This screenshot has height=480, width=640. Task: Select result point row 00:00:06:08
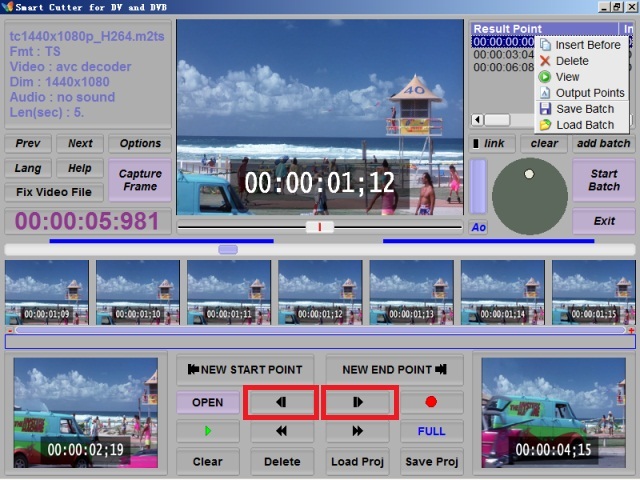click(504, 67)
